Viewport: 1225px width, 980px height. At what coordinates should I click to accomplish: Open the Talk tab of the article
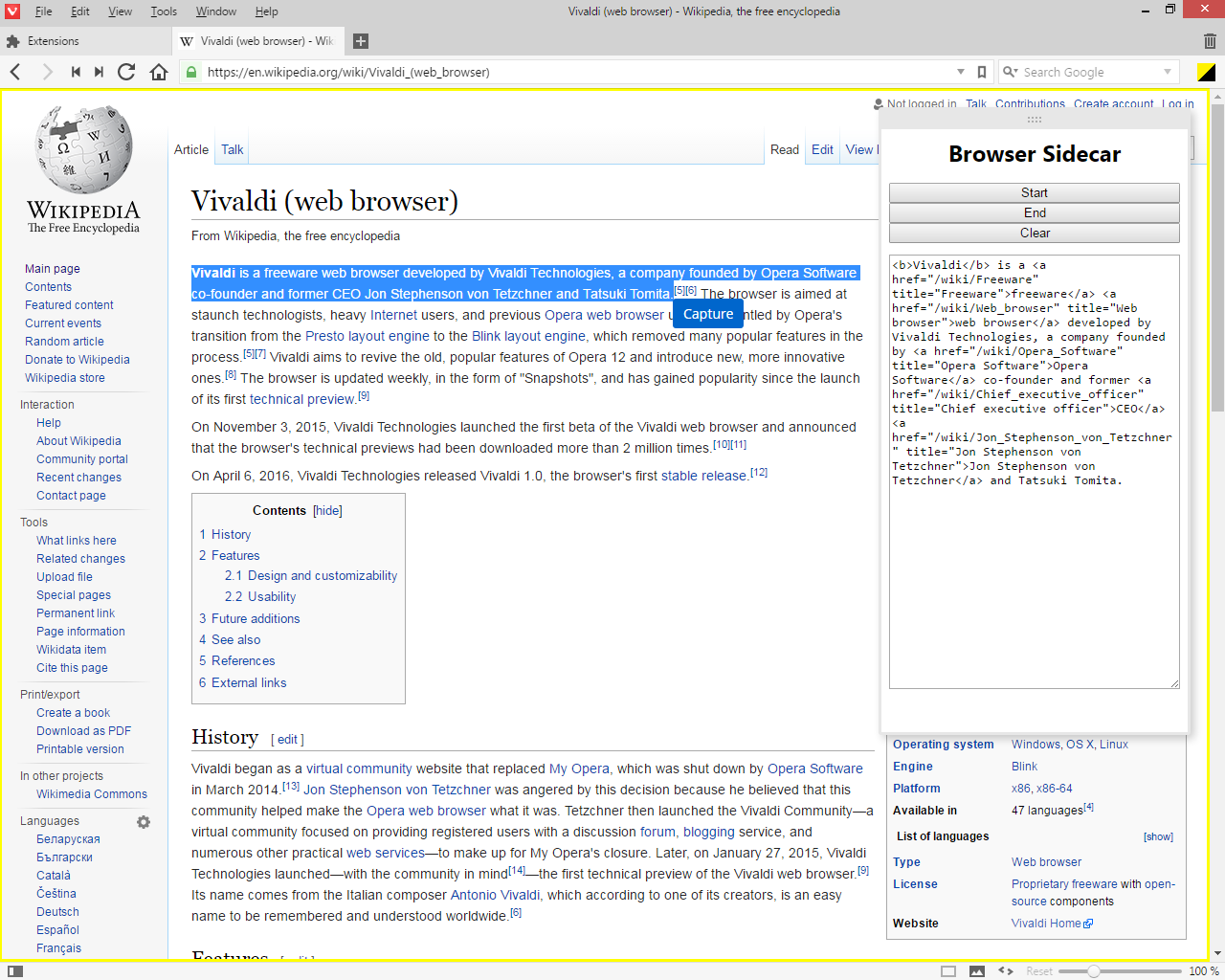tap(233, 150)
